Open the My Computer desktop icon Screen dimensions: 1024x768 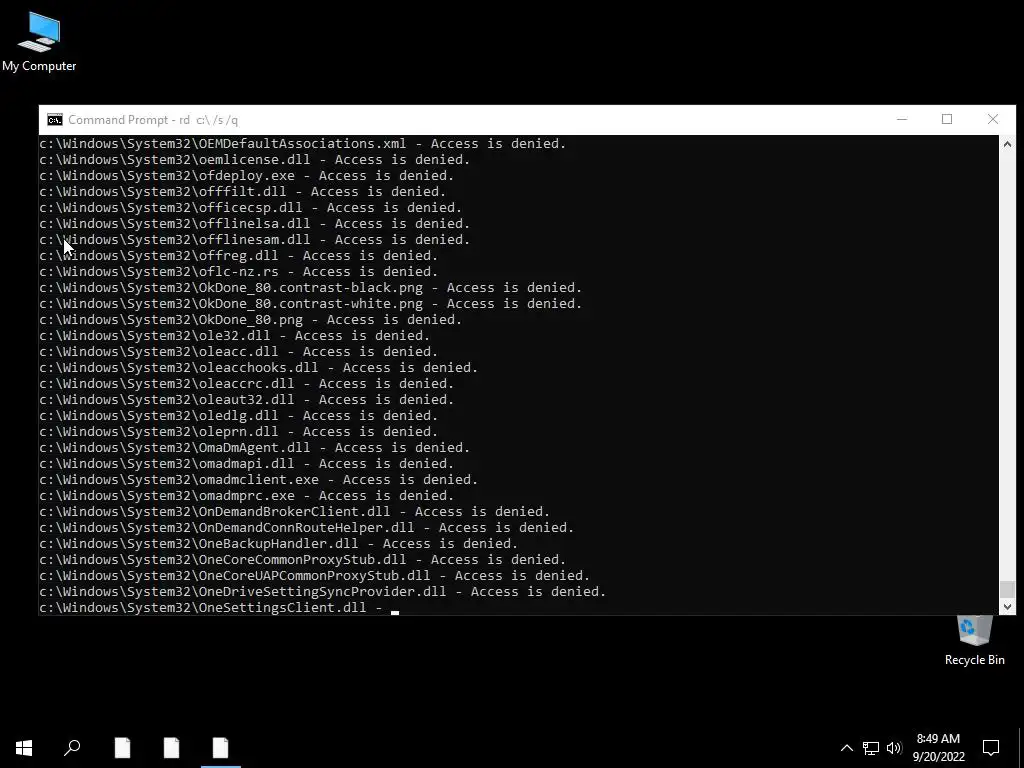coord(39,42)
